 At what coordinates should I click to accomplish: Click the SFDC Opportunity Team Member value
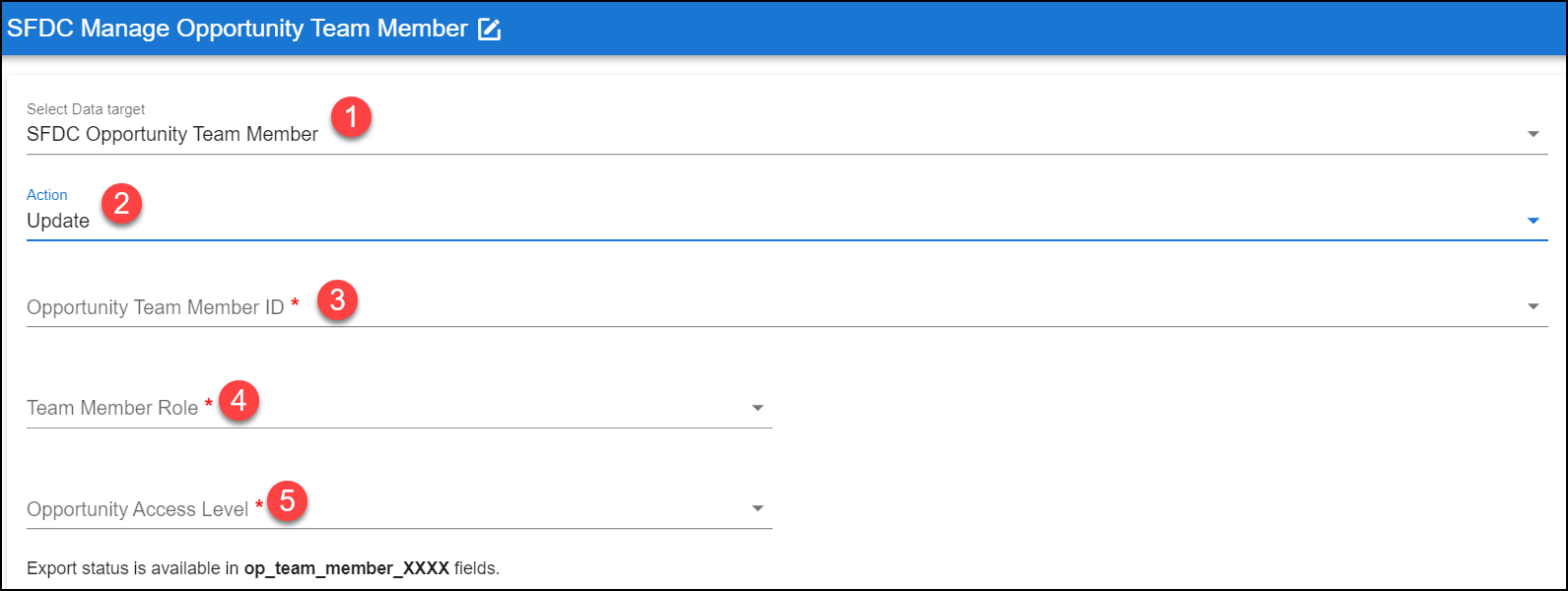(x=172, y=135)
